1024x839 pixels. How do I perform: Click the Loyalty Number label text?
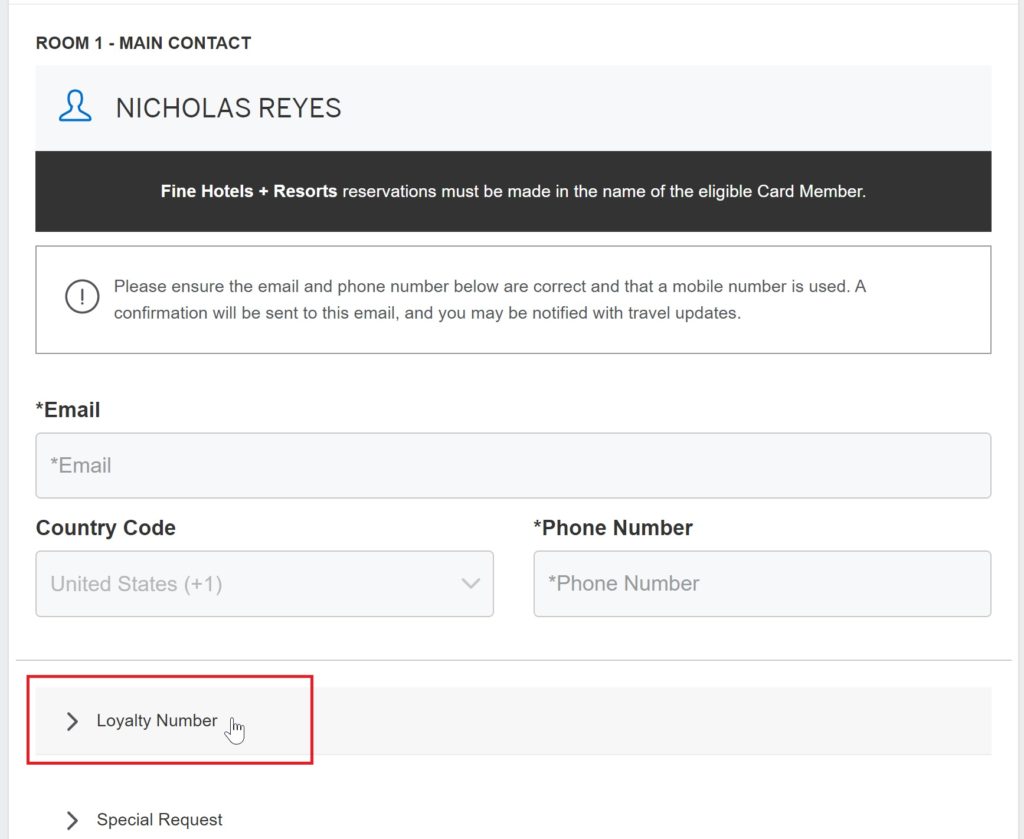[157, 720]
